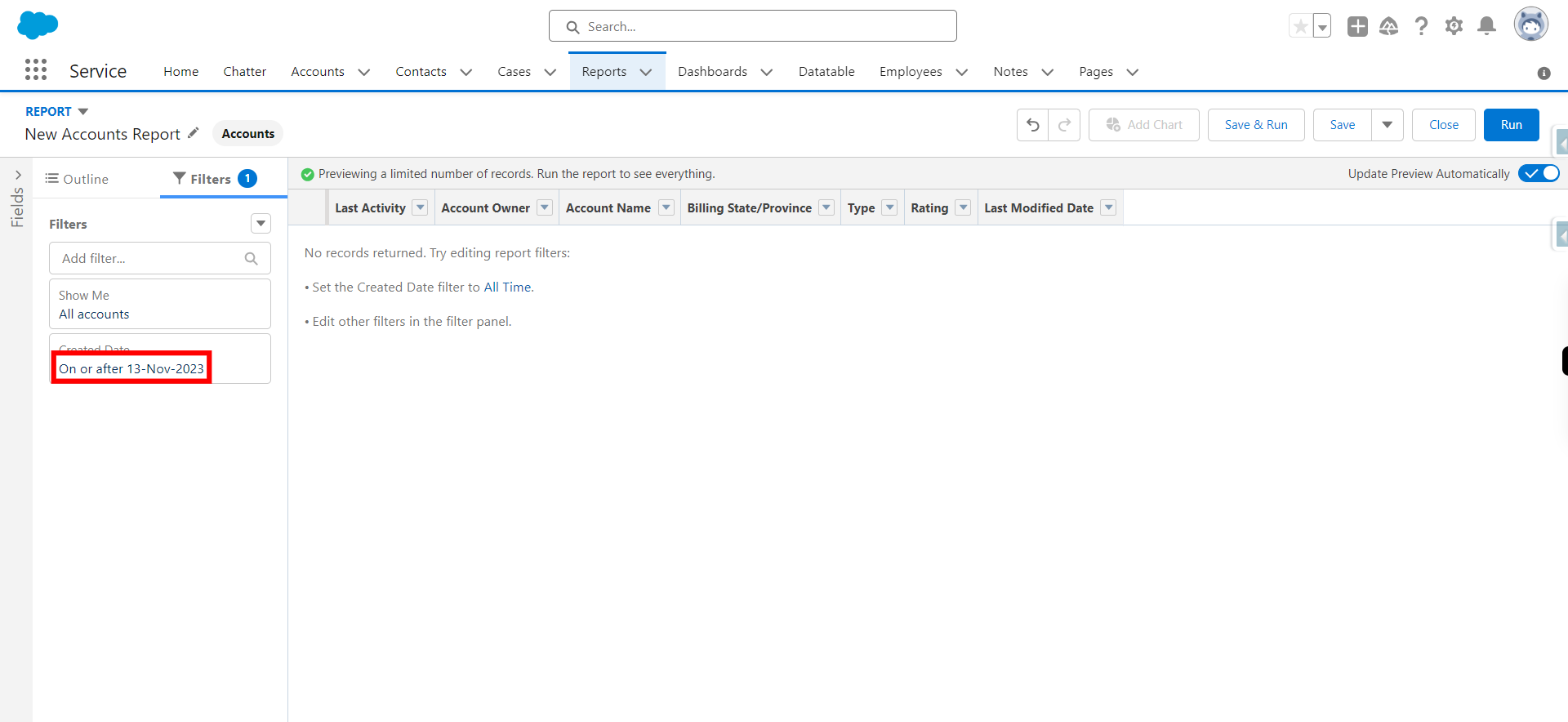Switch to the Outline tab

tap(77, 179)
